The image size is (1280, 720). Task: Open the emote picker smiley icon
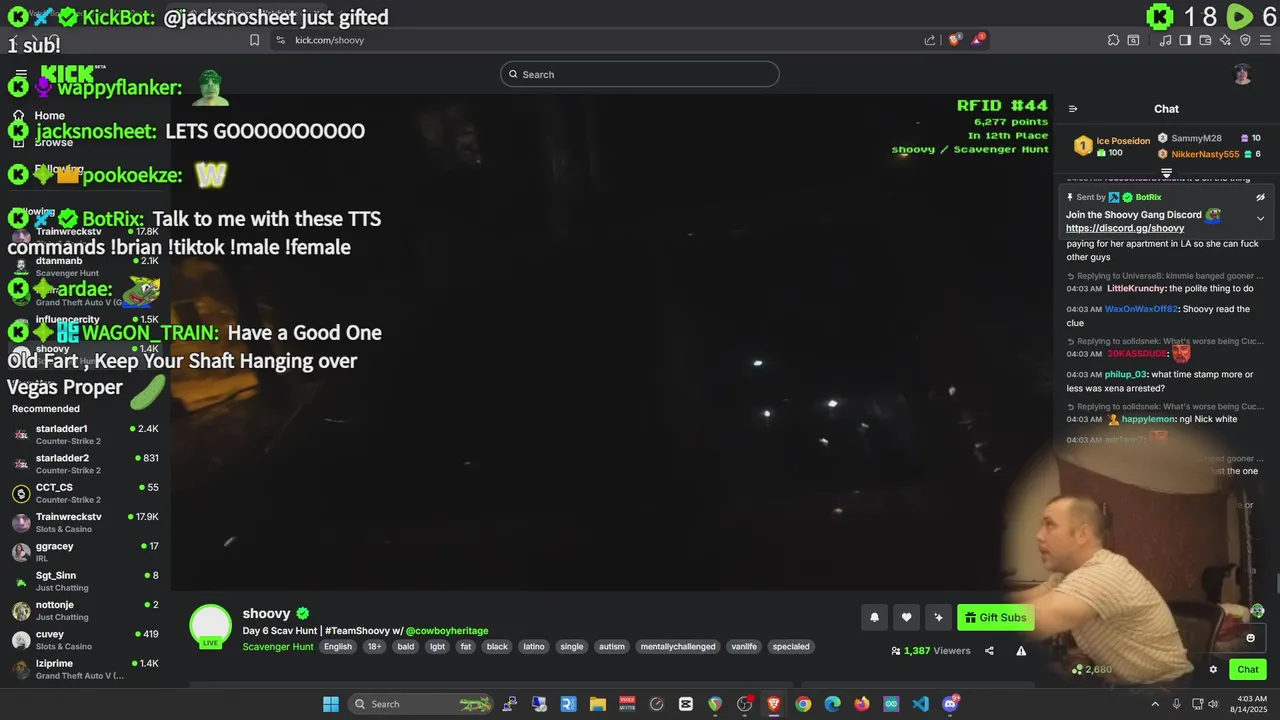tap(1250, 638)
